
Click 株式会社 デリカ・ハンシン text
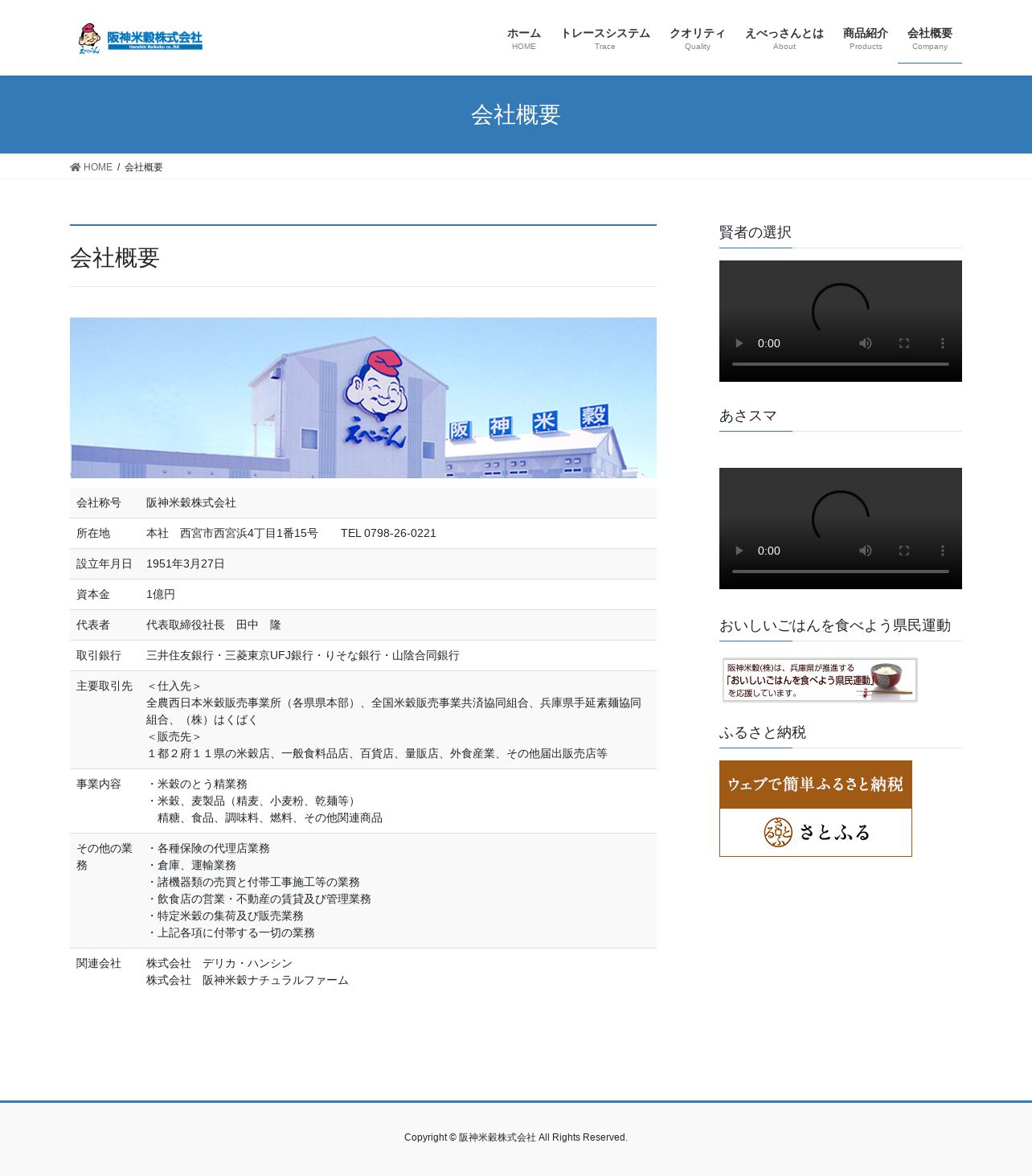pyautogui.click(x=219, y=964)
